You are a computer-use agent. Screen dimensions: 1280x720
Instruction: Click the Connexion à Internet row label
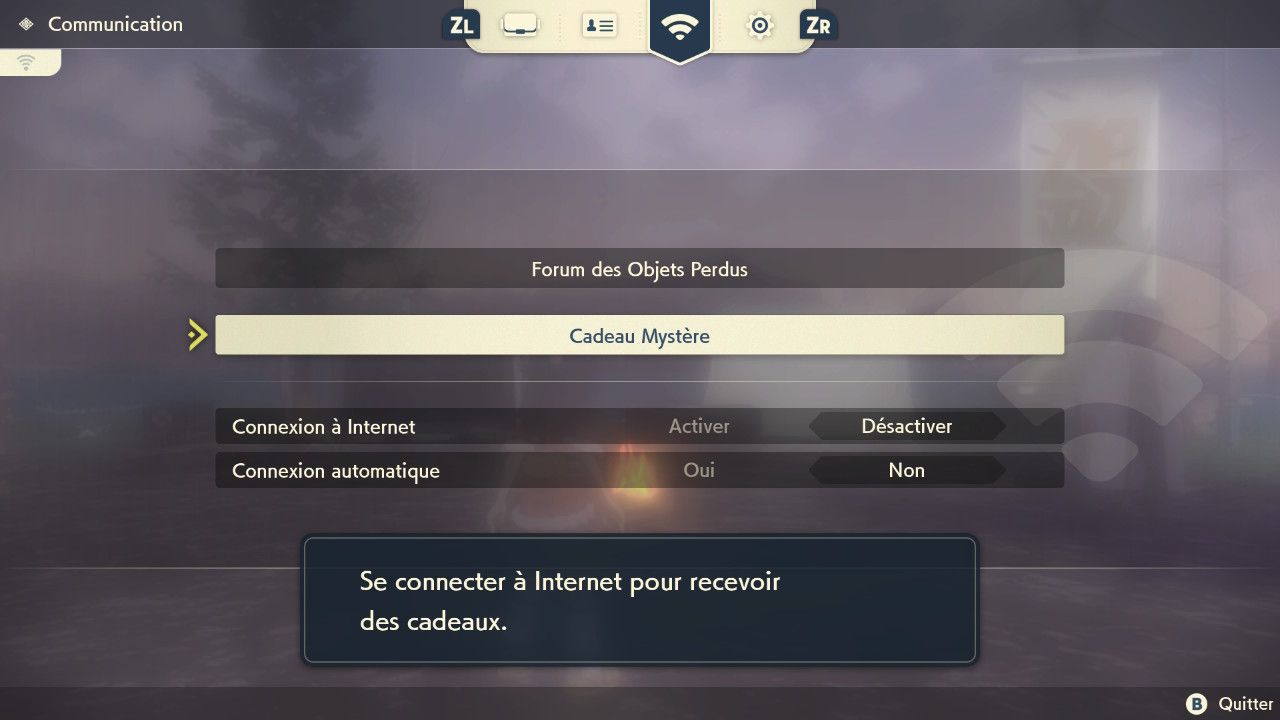pos(323,427)
